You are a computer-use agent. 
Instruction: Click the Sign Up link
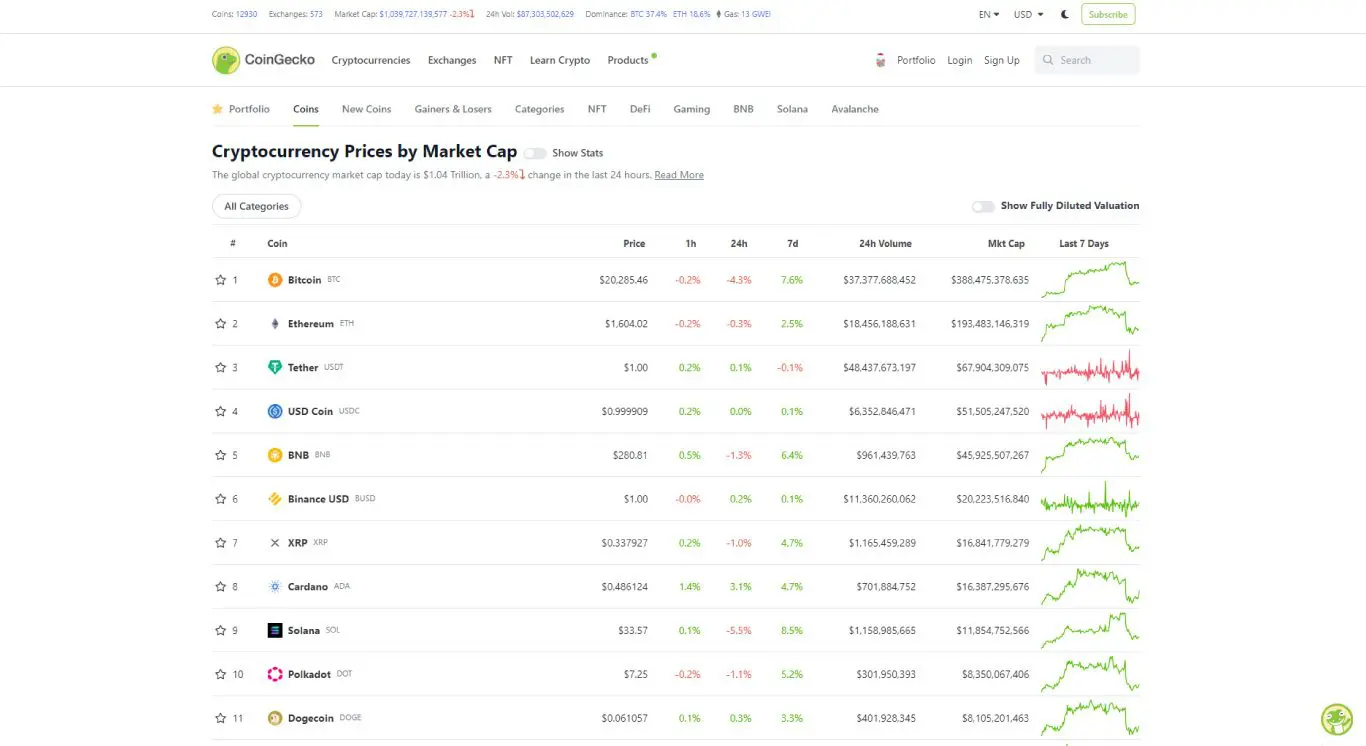[1002, 60]
